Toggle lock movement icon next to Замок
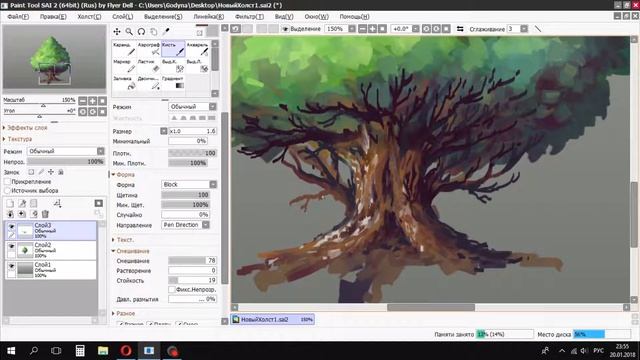This screenshot has height=360, width=640. pos(51,172)
